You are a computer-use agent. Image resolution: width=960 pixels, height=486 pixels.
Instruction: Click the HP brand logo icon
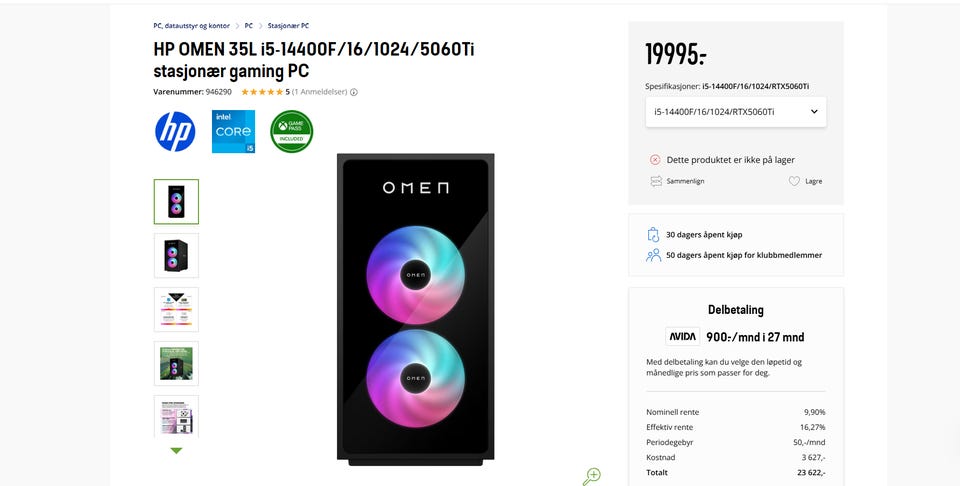[175, 132]
